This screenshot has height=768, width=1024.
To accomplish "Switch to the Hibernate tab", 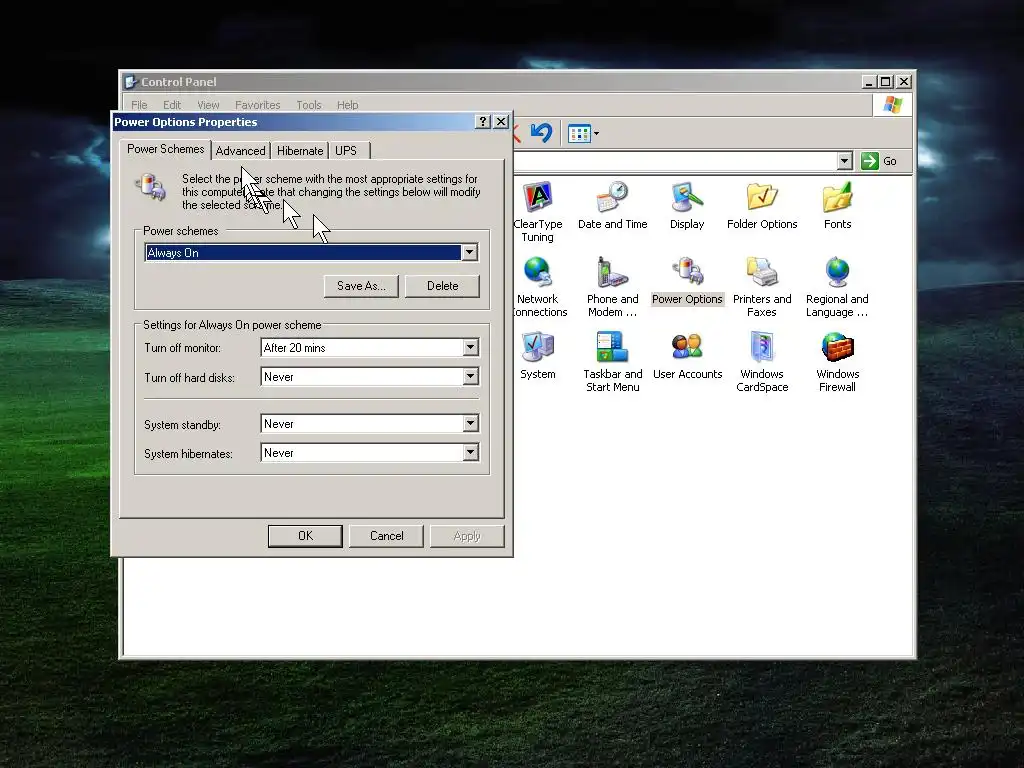I will 300,151.
